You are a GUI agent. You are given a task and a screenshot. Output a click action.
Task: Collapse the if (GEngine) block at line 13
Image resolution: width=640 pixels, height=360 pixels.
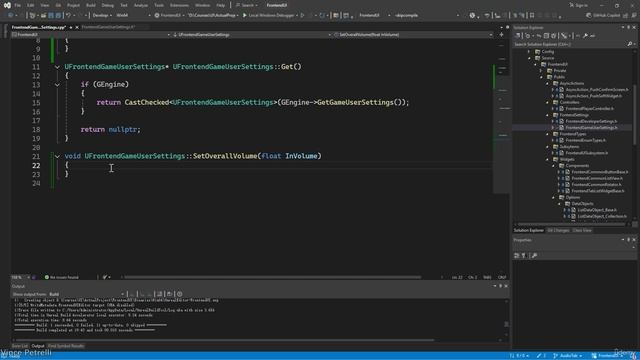[x=57, y=85]
